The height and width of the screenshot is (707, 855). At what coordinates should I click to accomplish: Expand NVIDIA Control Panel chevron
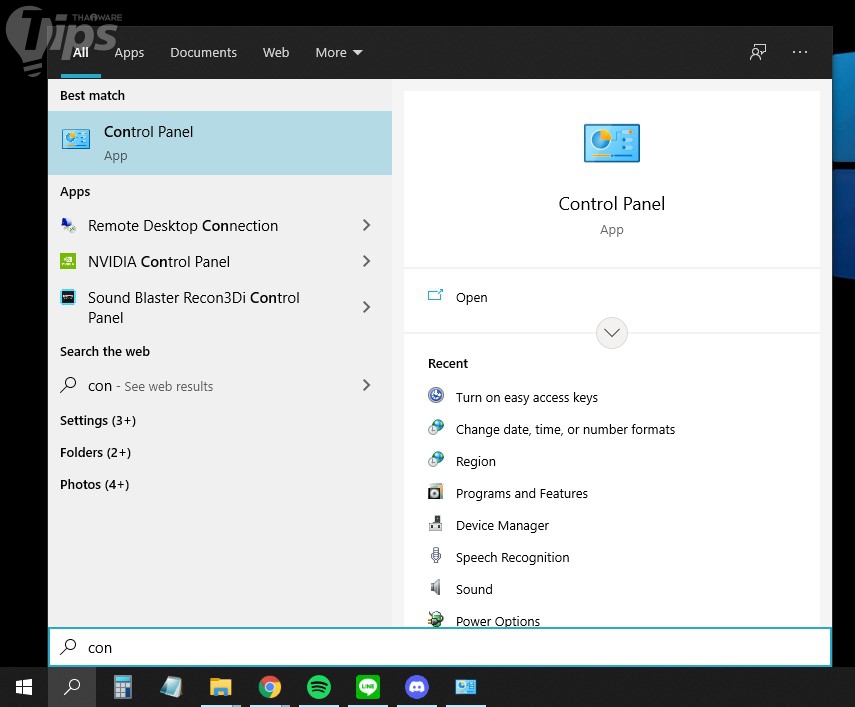point(366,261)
